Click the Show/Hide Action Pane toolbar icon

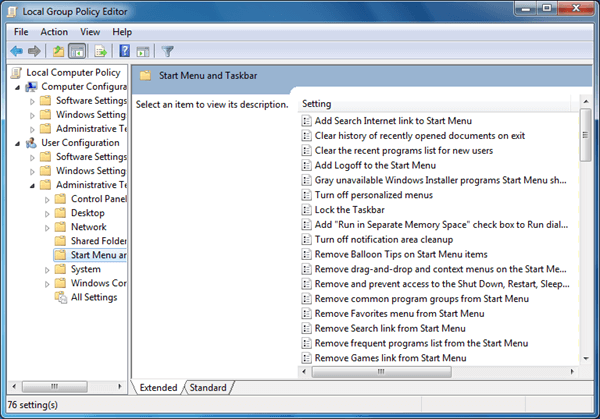pos(142,51)
